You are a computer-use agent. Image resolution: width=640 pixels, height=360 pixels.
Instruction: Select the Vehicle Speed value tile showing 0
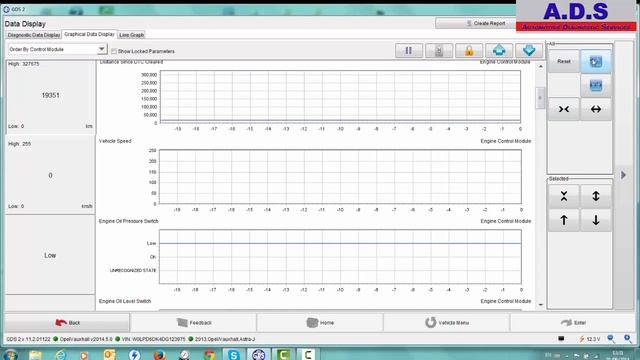(50, 175)
